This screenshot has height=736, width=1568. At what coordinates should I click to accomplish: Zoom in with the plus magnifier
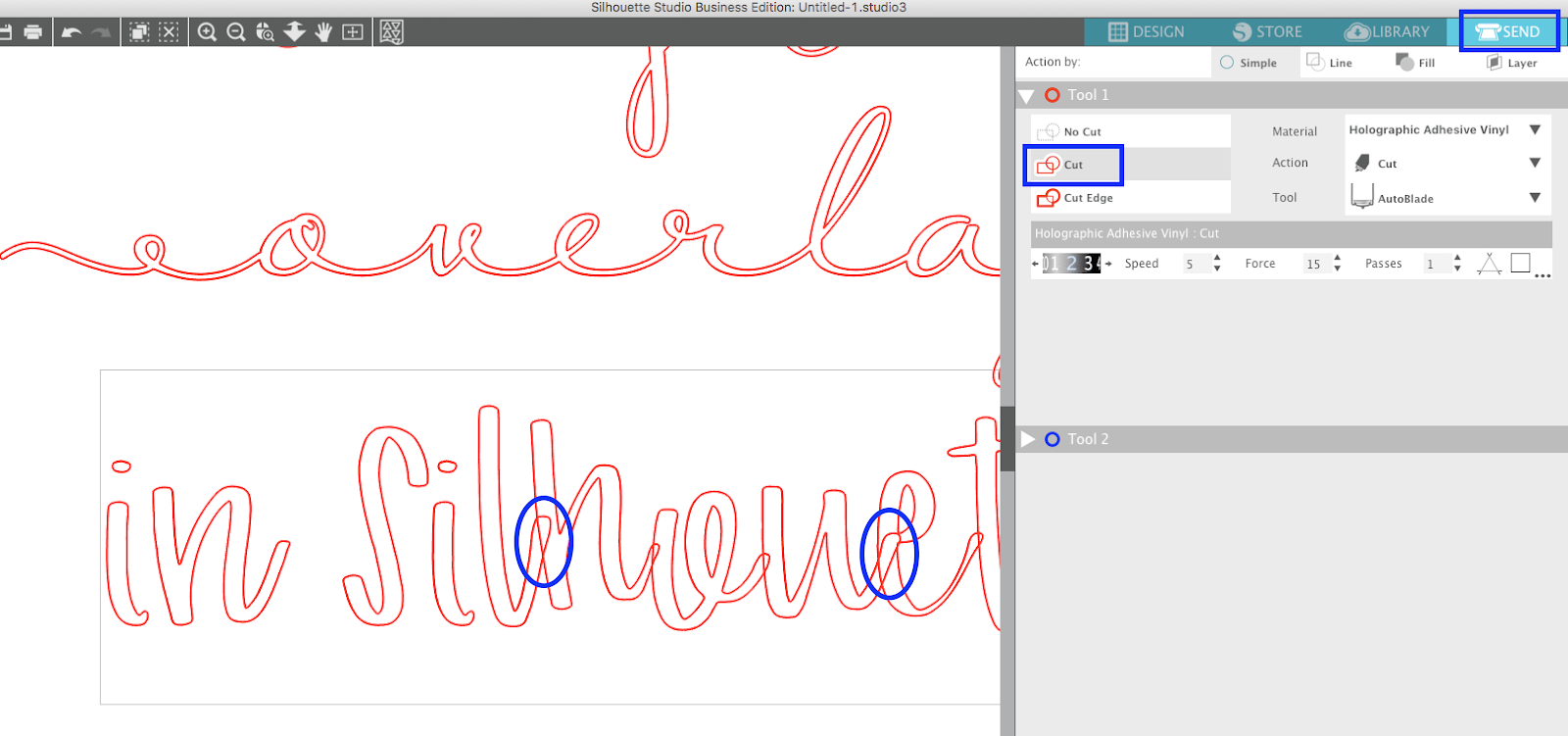tap(207, 31)
